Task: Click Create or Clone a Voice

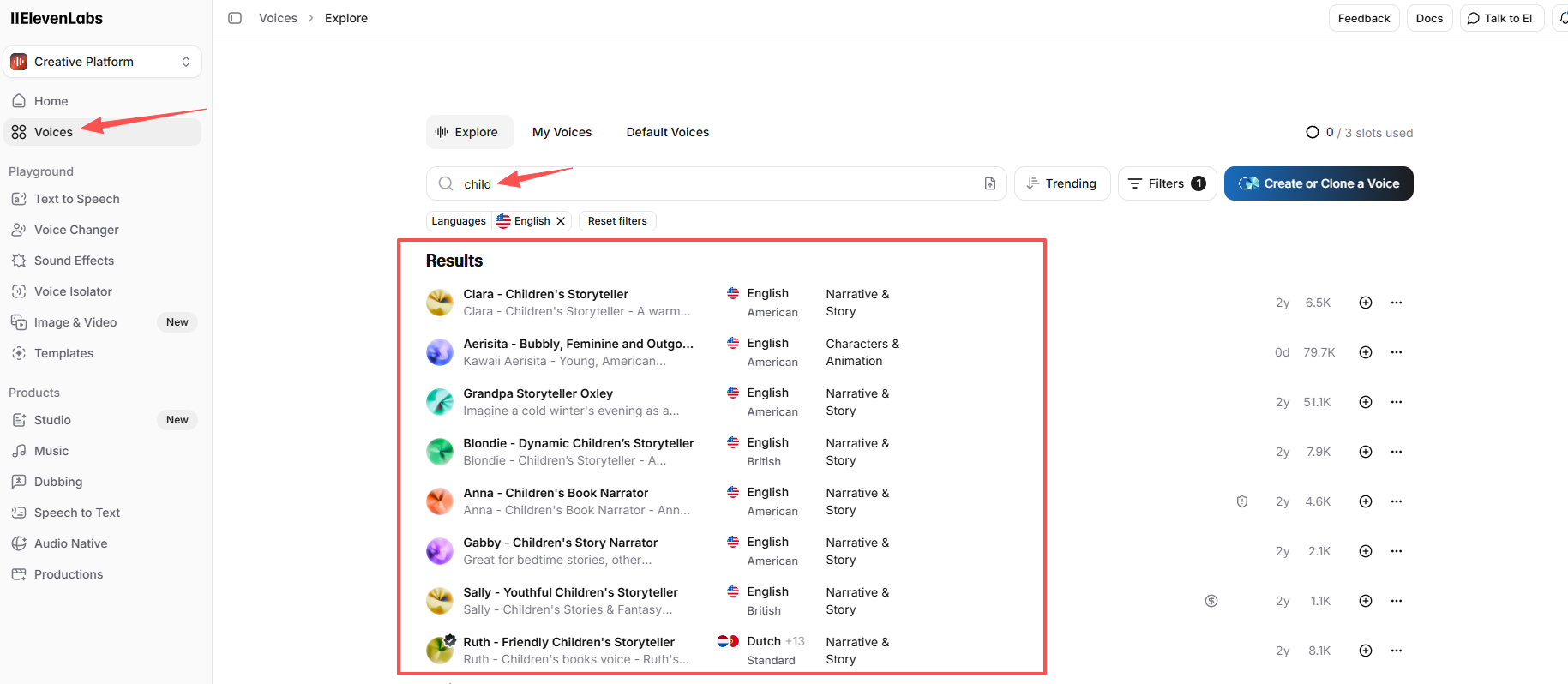Action: [x=1318, y=183]
